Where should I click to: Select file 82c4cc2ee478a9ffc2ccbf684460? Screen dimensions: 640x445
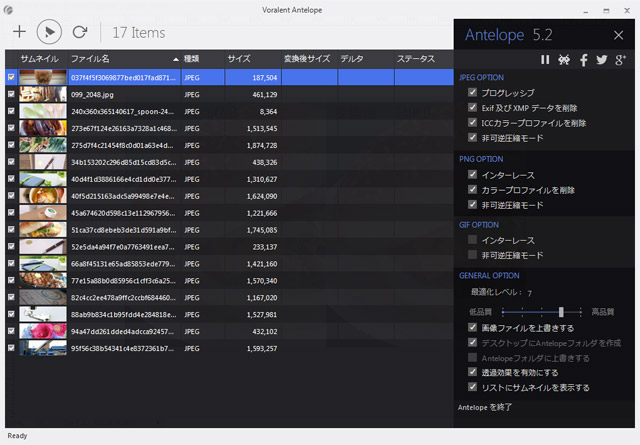pyautogui.click(x=124, y=298)
